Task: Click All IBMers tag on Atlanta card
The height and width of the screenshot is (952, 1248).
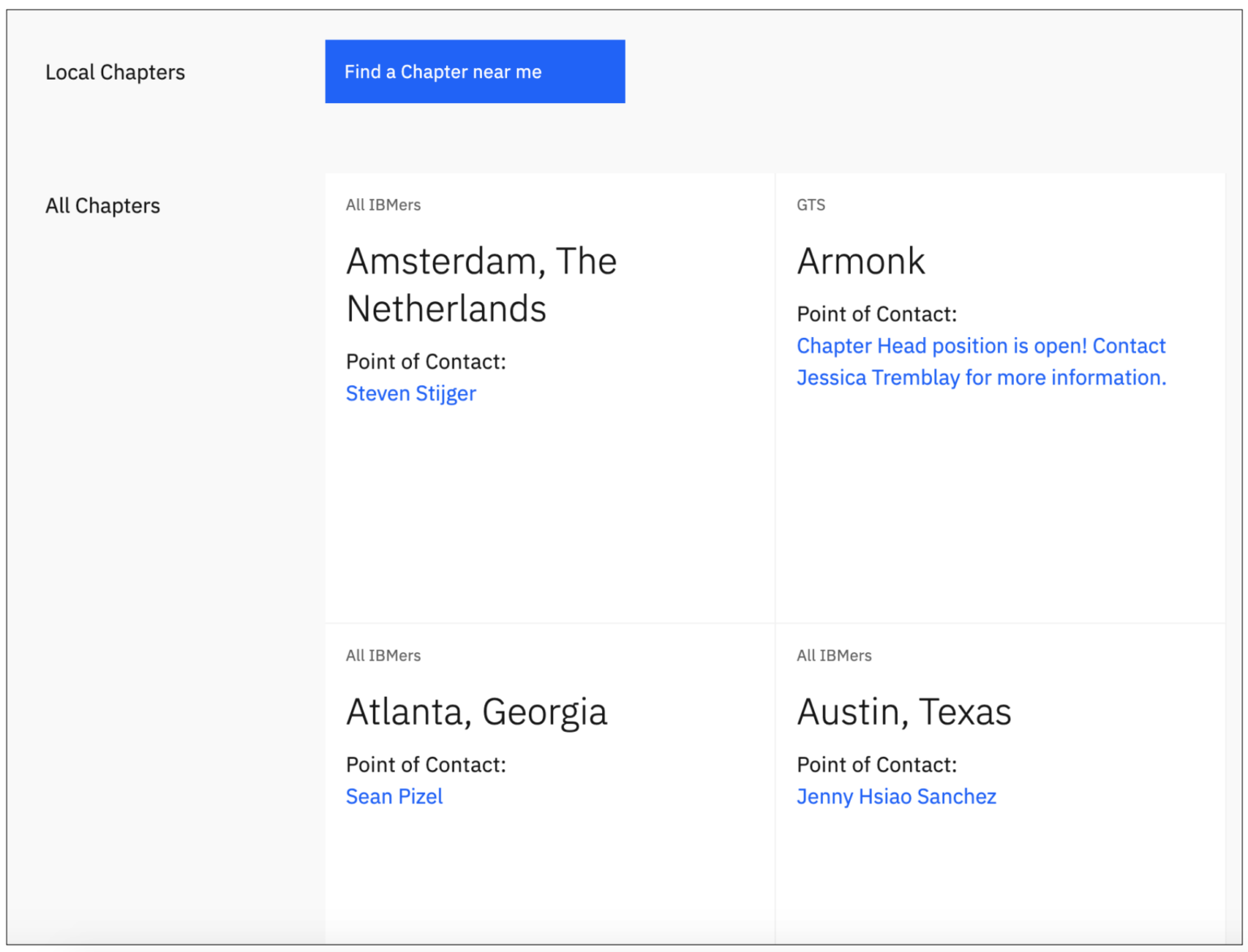Action: coord(383,656)
